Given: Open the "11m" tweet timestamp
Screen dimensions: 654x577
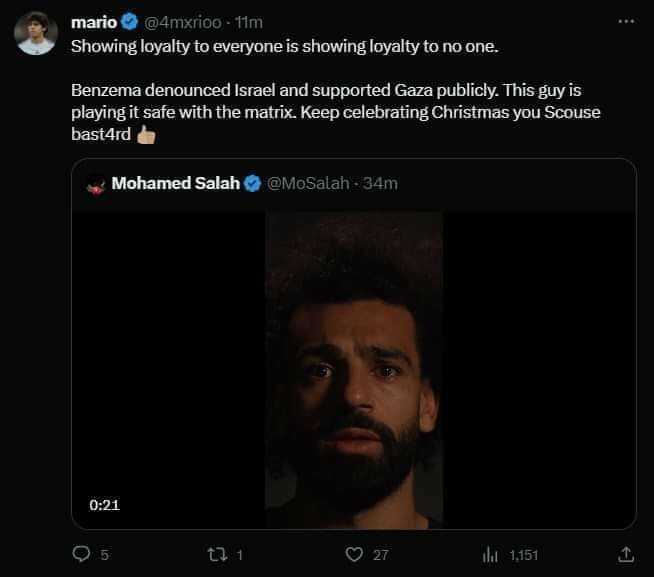Looking at the screenshot, I should 250,21.
